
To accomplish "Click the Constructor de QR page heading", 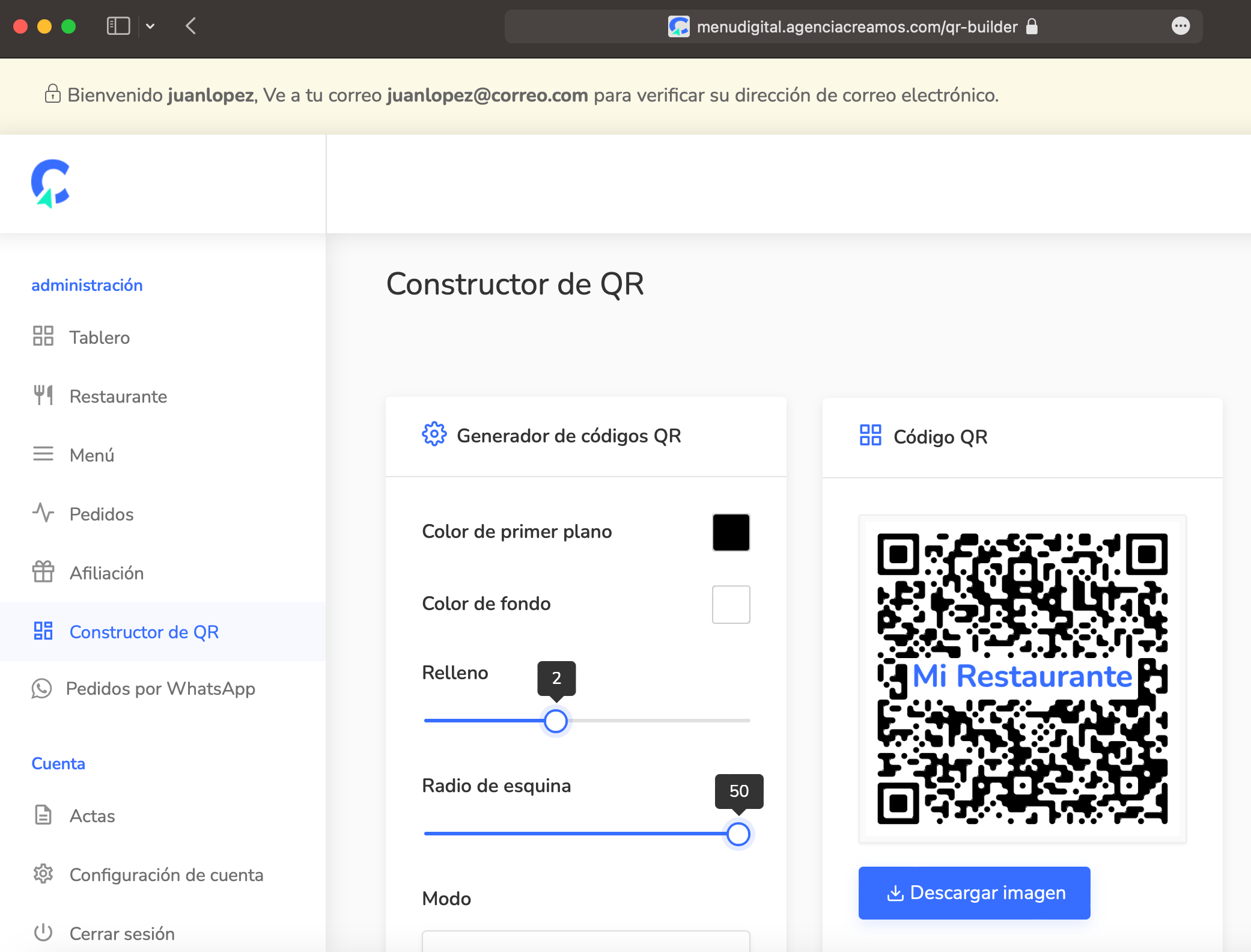I will pyautogui.click(x=515, y=284).
